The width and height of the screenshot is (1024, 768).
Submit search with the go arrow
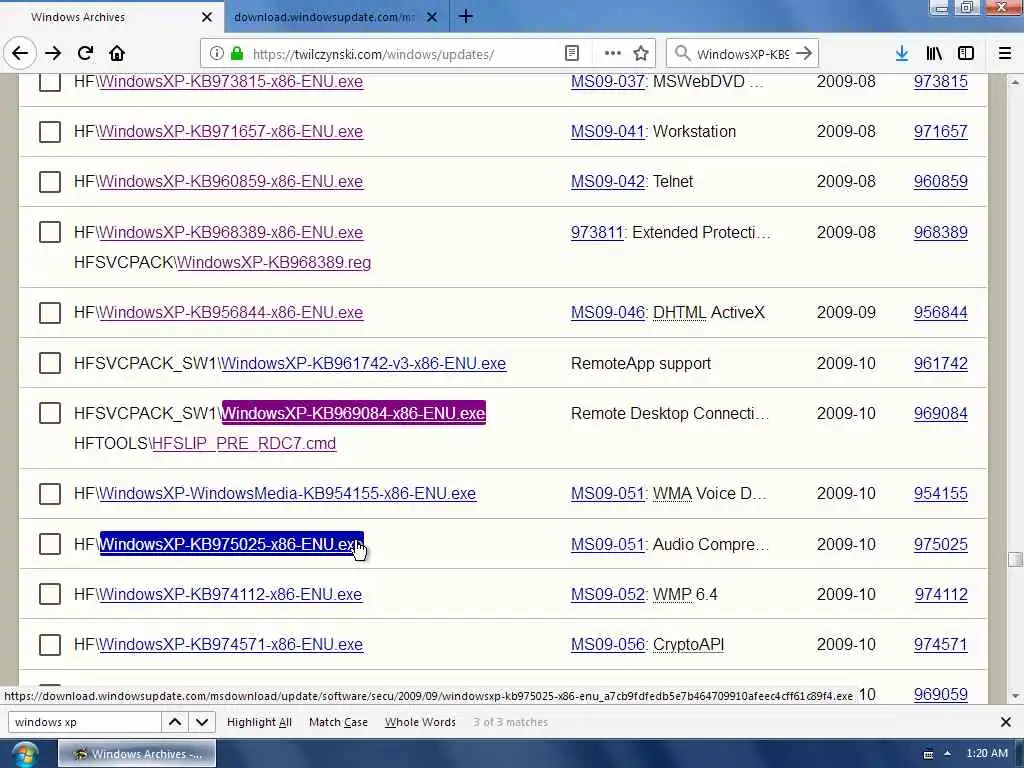click(805, 54)
